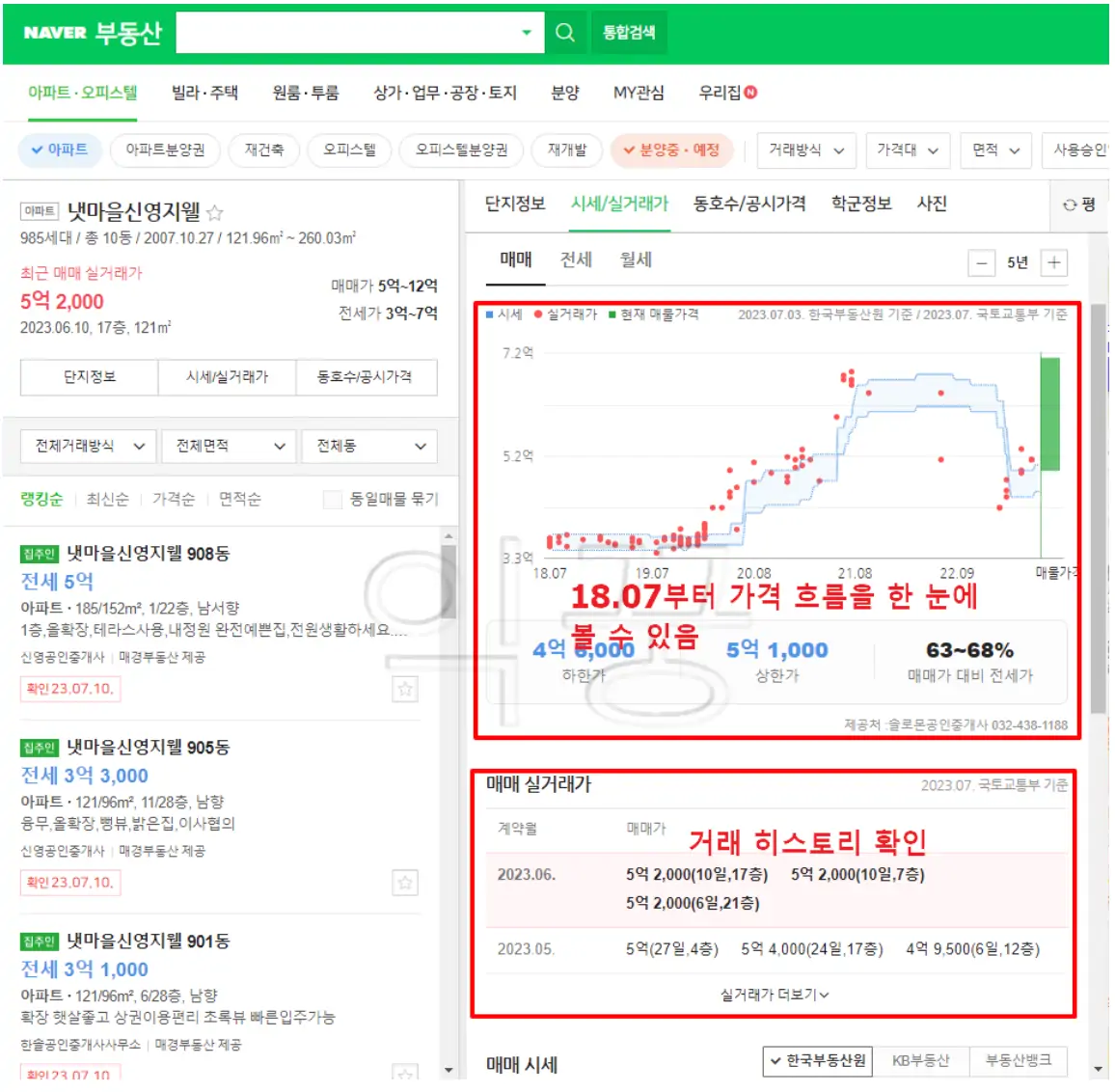Click the star icon on 908동 listing
The image size is (1115, 1092).
click(404, 690)
